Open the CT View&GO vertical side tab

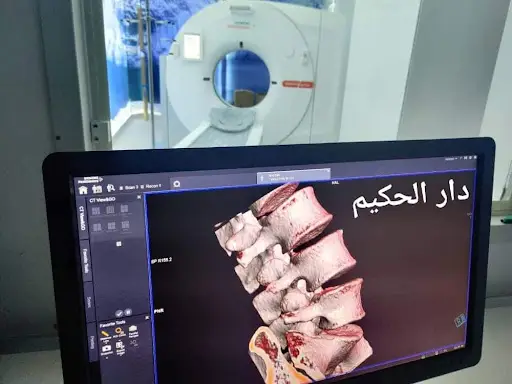82,218
